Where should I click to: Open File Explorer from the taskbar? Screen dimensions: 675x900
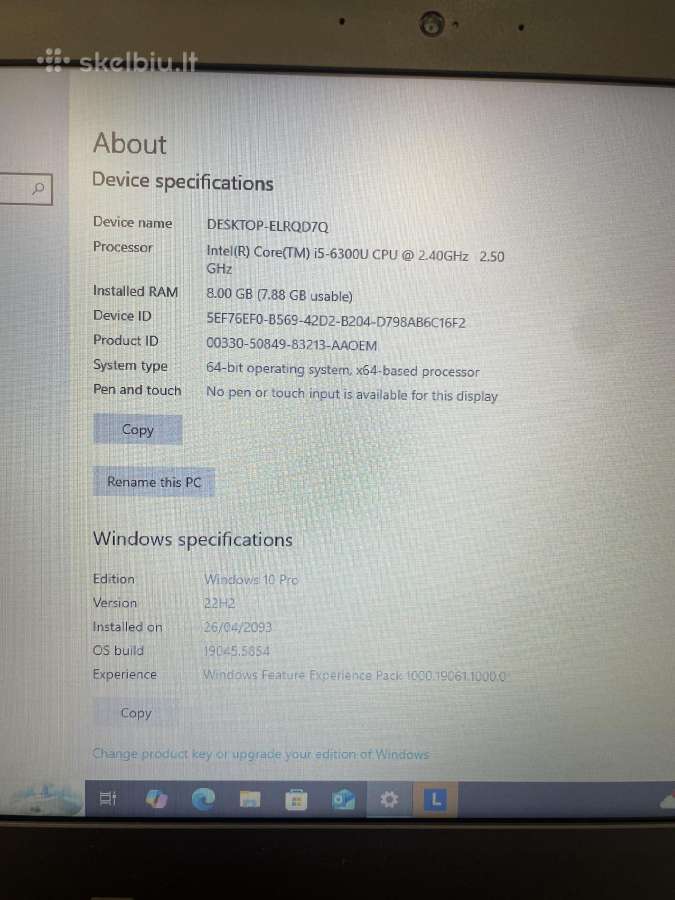[x=250, y=798]
